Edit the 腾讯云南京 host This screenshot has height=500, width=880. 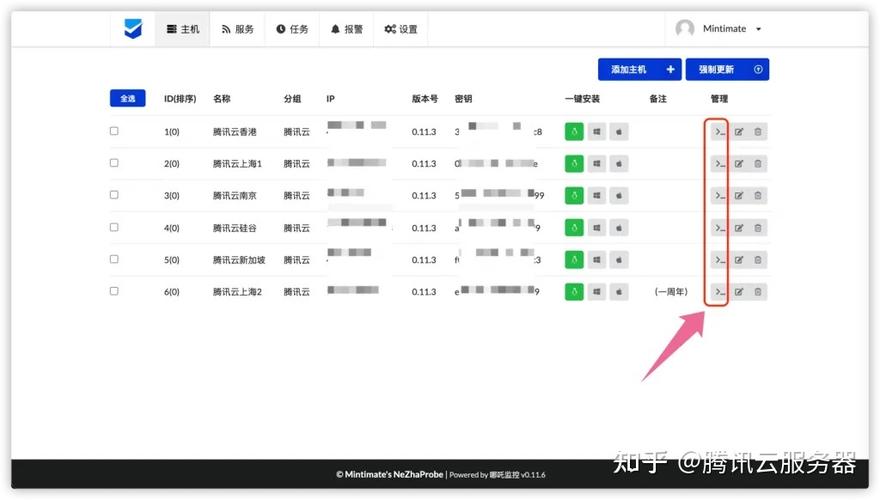click(739, 196)
